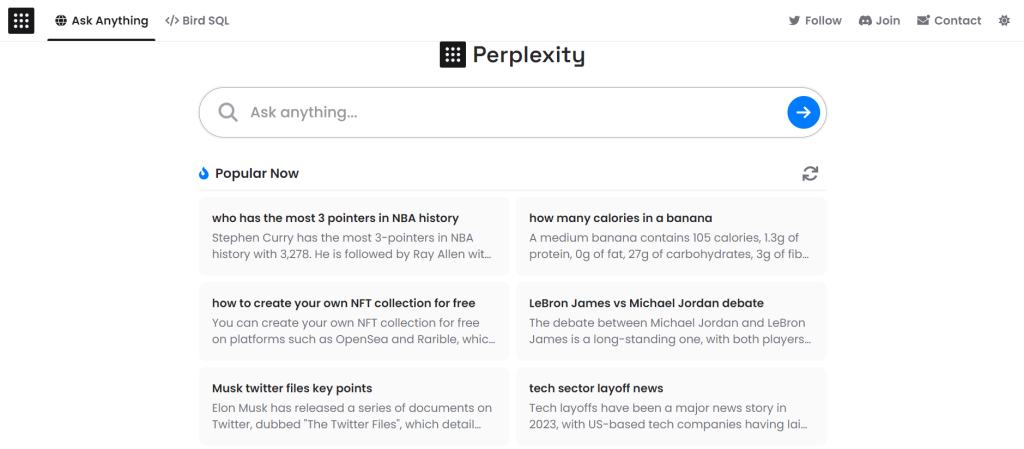
Task: Toggle the dark mode sun icon
Action: click(x=1004, y=21)
